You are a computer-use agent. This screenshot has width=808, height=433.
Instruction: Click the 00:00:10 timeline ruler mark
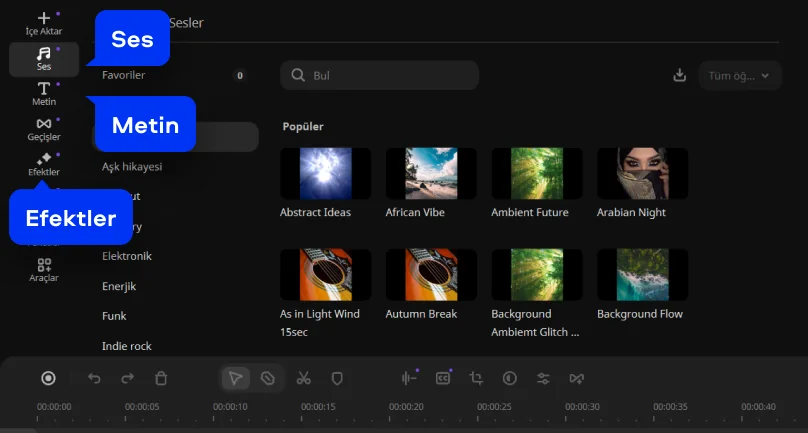click(230, 407)
